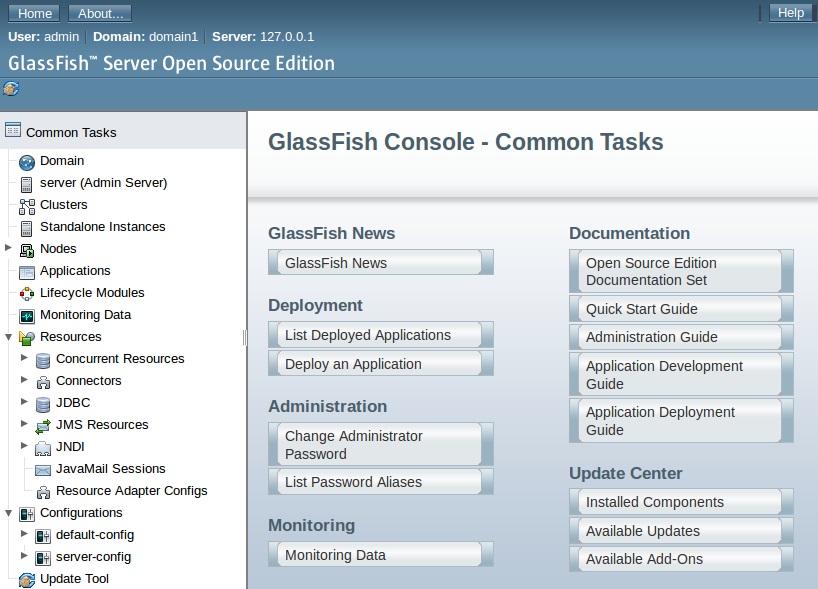Screen dimensions: 818x589
Task: Expand the Concurrent Resources node
Action: tap(24, 357)
